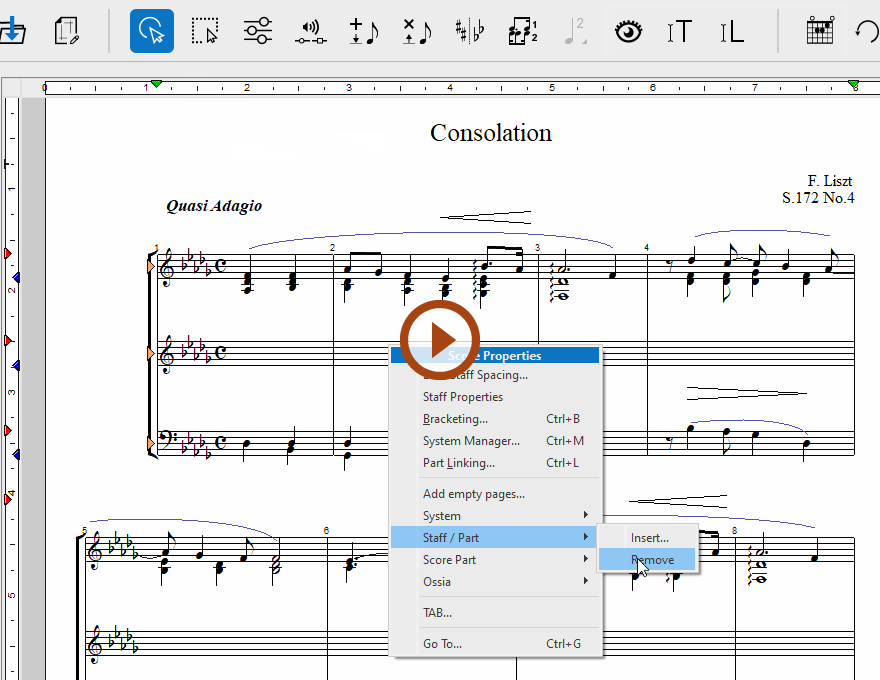
Task: Select the IL lyrics tool
Action: [732, 31]
